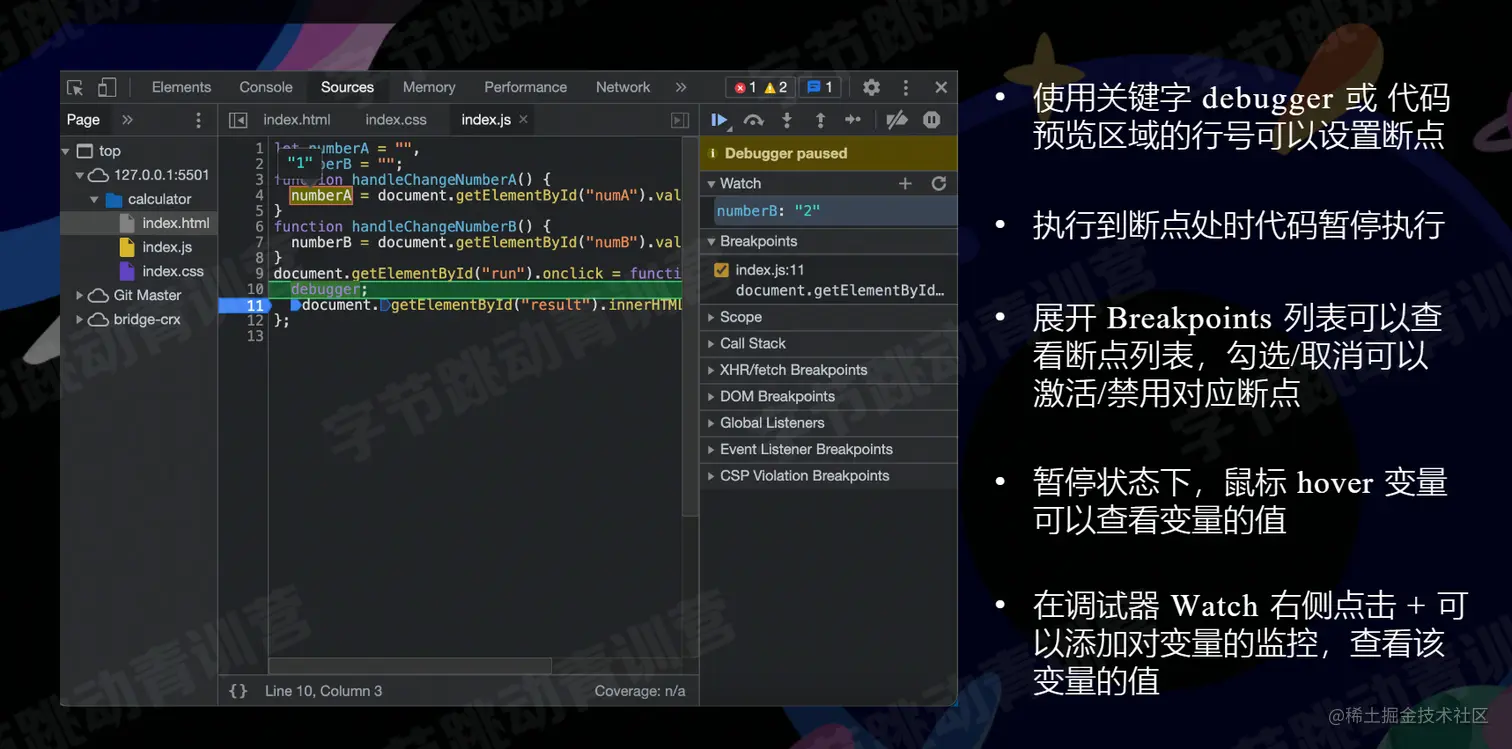This screenshot has width=1512, height=749.
Task: Show more navigator tabs chevron
Action: pos(128,120)
